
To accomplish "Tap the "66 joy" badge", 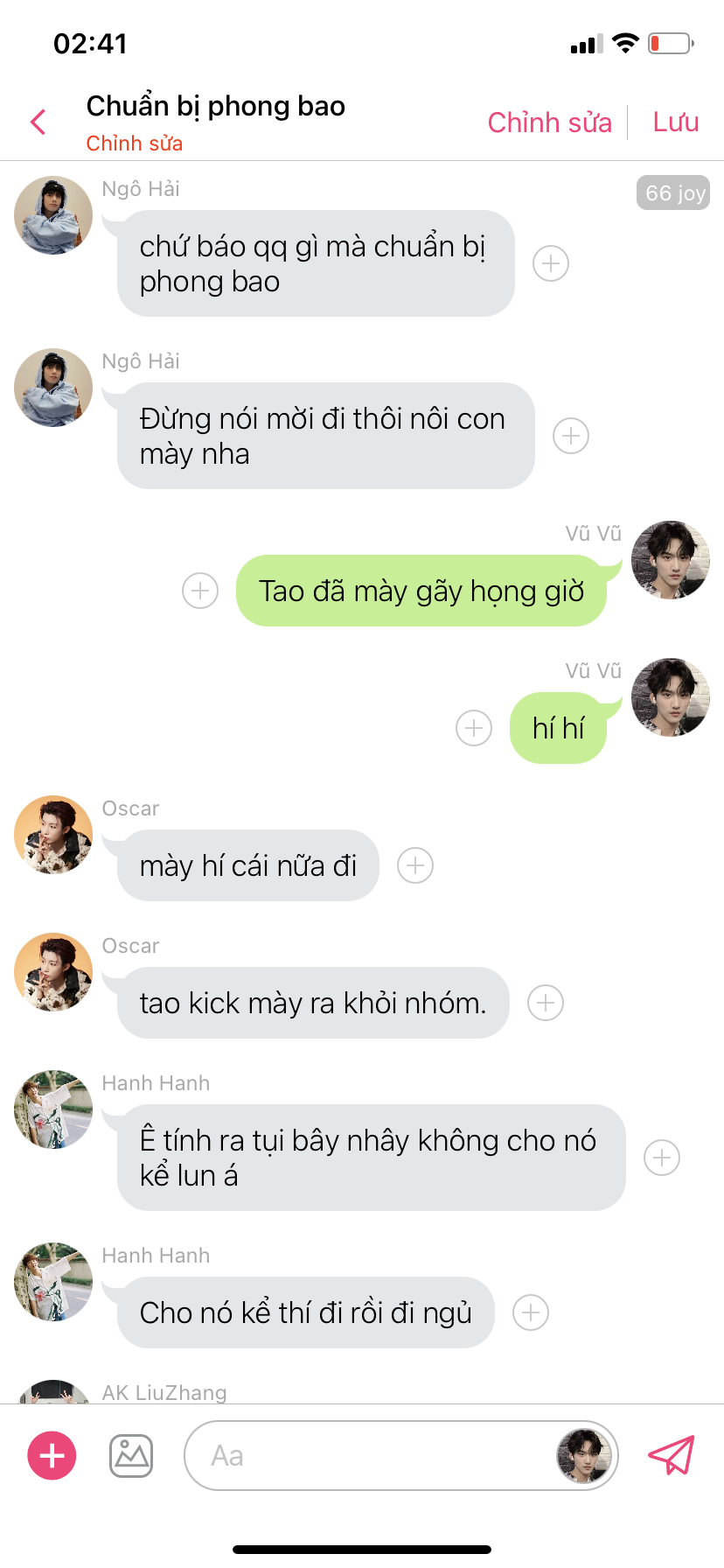I will pyautogui.click(x=673, y=193).
